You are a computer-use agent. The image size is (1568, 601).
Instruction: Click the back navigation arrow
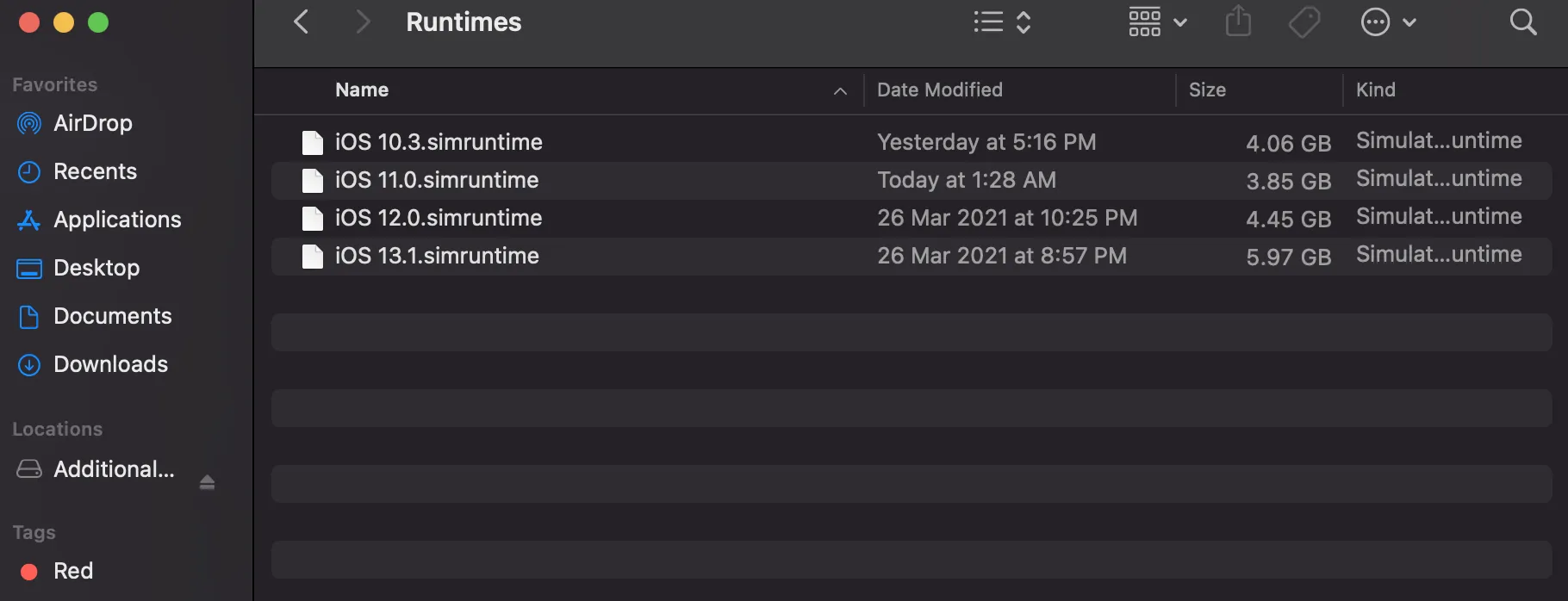click(301, 22)
